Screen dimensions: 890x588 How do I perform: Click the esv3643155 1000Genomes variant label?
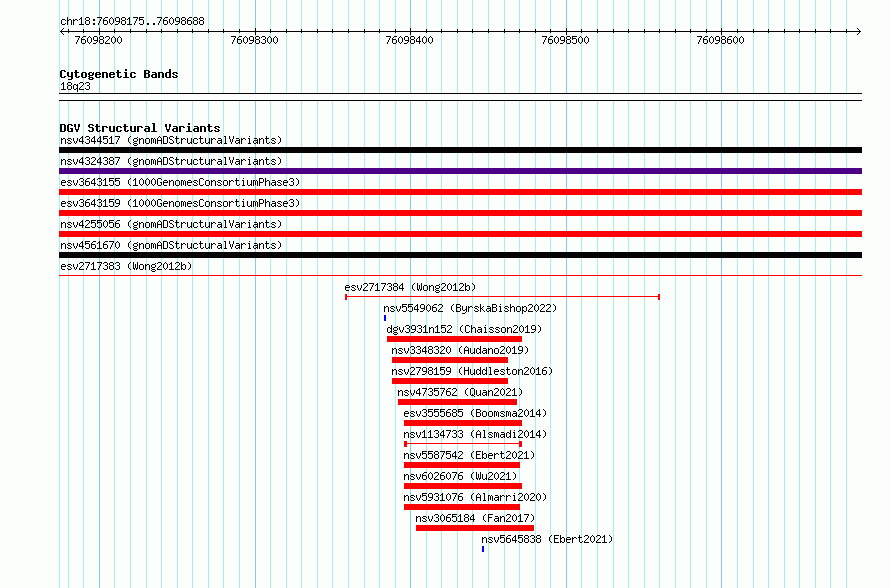pos(180,182)
